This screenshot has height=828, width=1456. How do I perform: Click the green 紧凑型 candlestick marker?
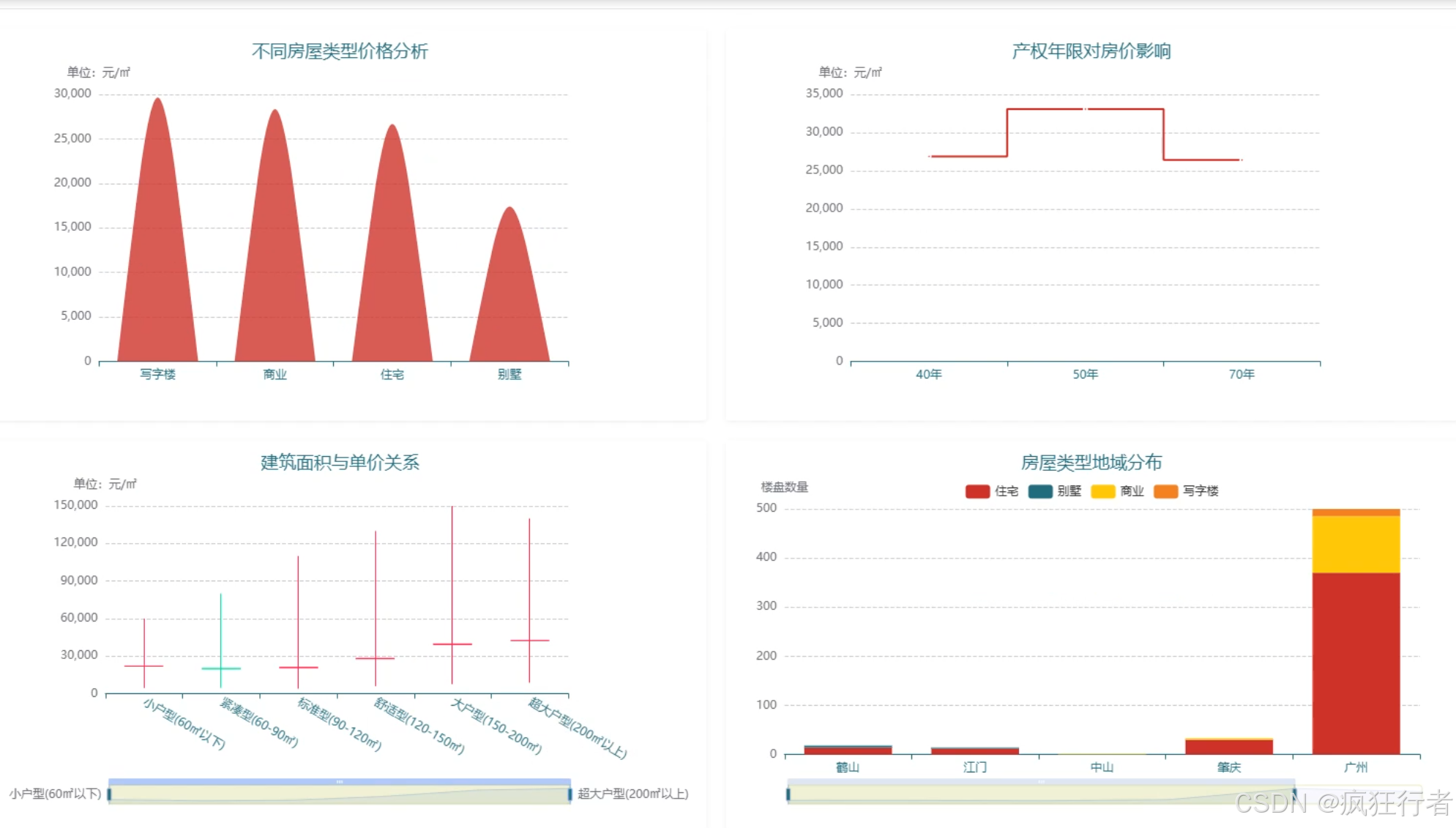(221, 668)
